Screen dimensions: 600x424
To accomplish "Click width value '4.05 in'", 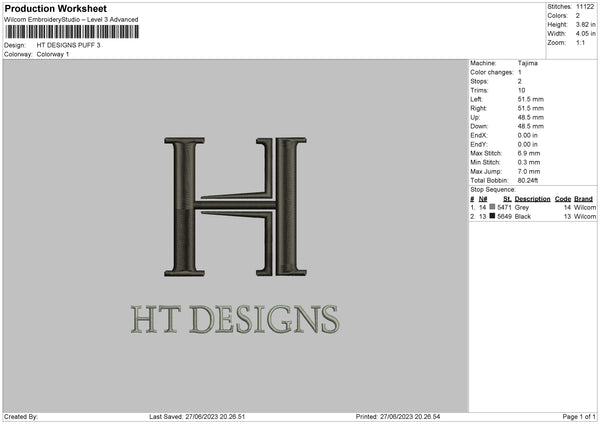I will (586, 34).
